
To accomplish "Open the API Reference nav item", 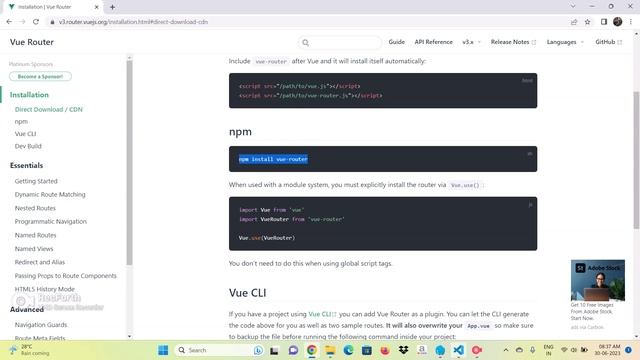I will tap(433, 42).
